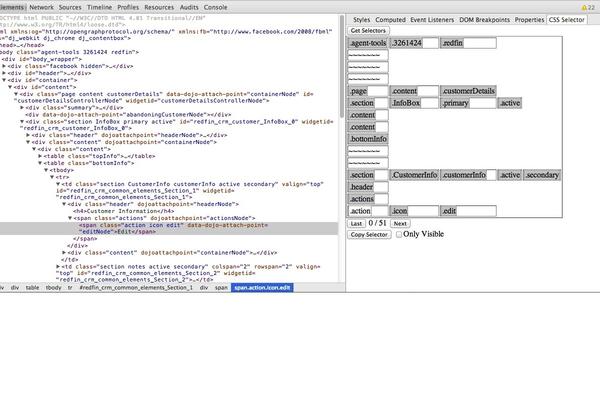Expand the div class facebook hidden node
Viewport: 600px width, 400px height.
click(x=4, y=66)
